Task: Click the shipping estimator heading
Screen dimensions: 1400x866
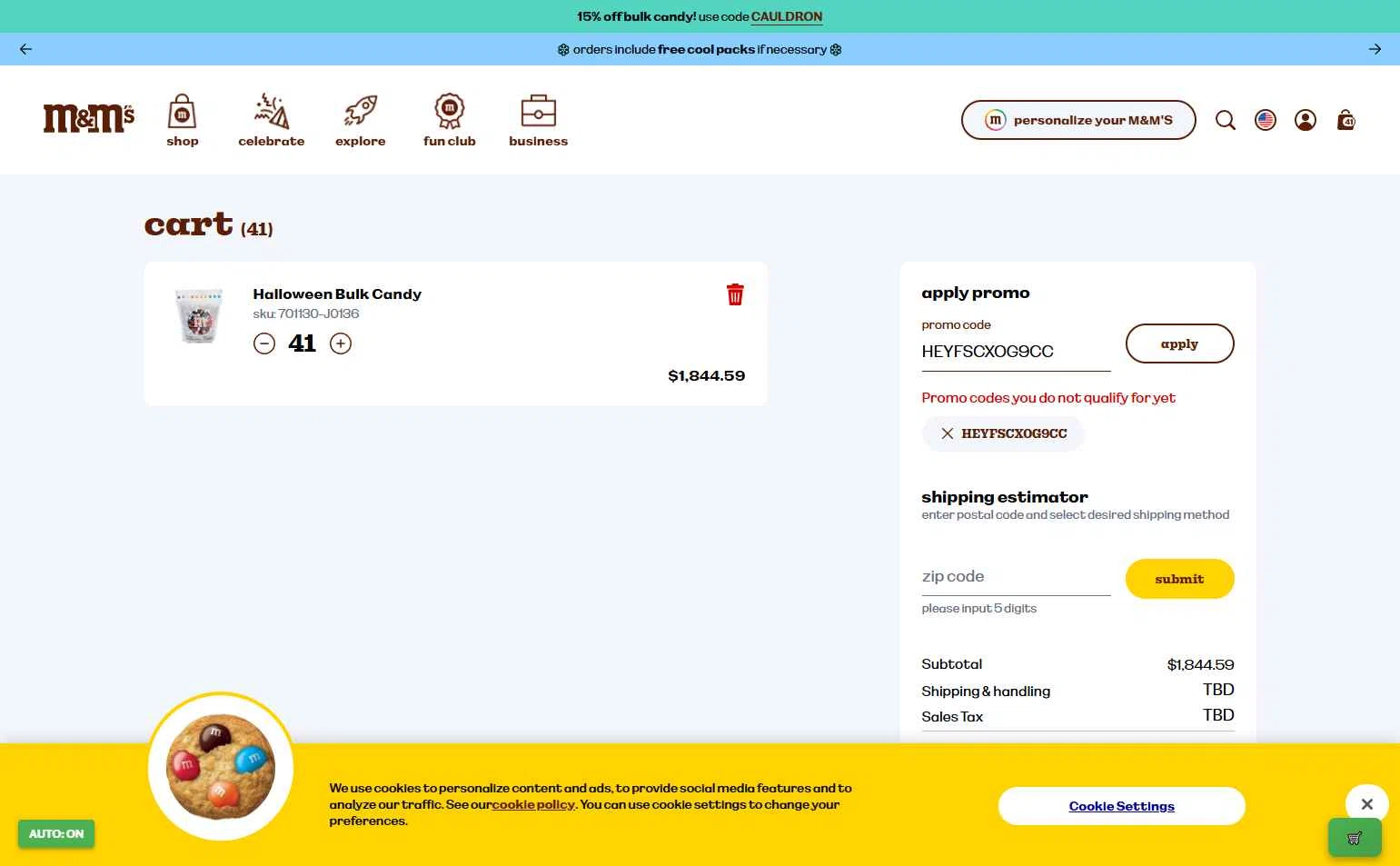Action: 1005,497
